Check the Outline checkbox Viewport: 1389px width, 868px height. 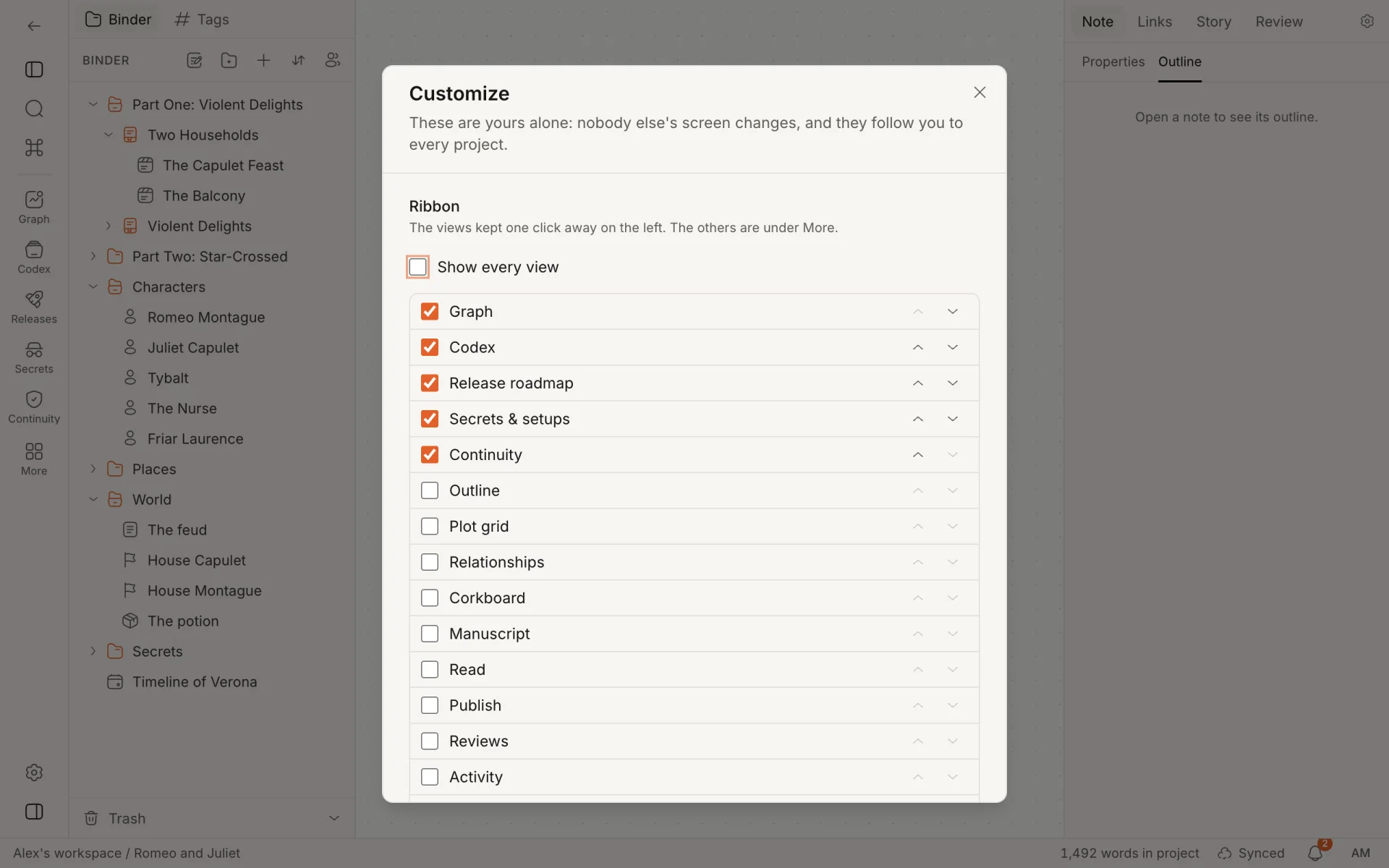pyautogui.click(x=430, y=490)
